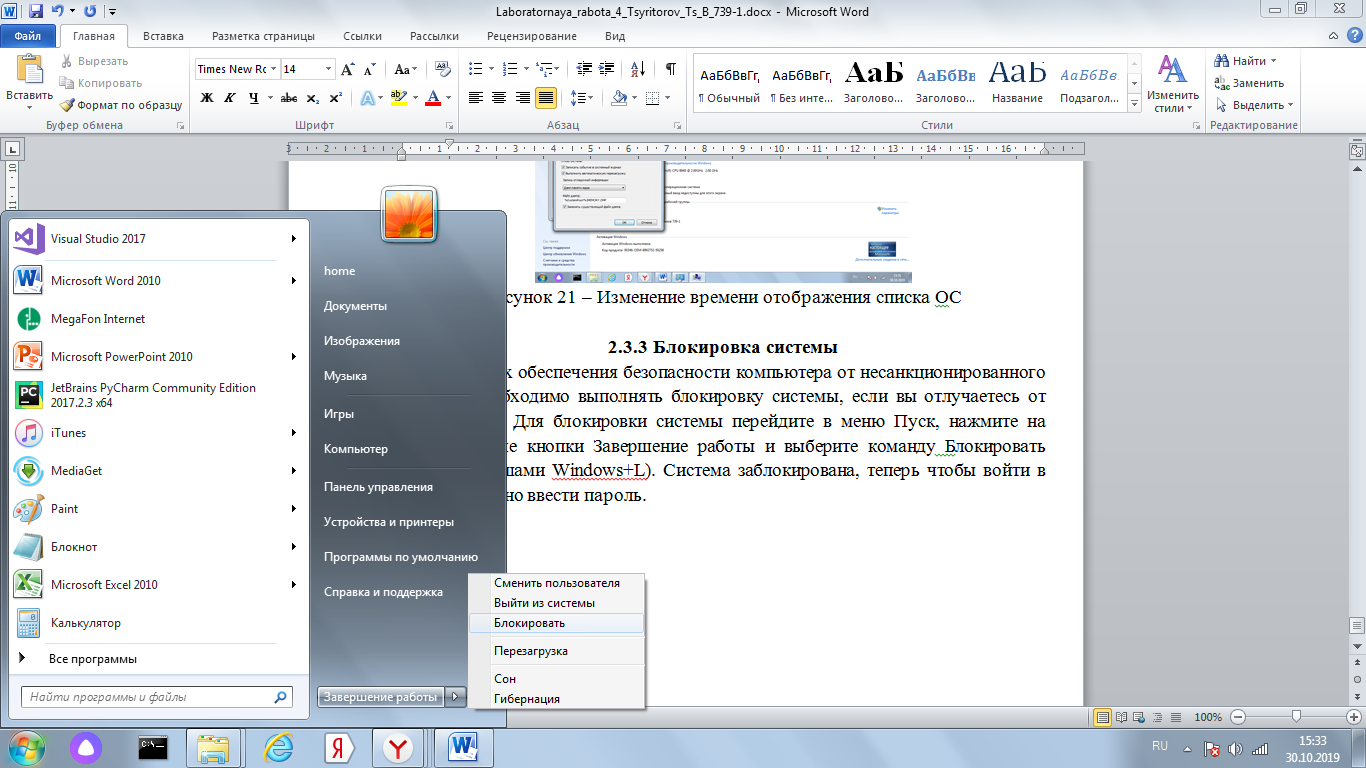The image size is (1366, 768).
Task: Apply bold formatting with the Ж button
Action: point(207,98)
